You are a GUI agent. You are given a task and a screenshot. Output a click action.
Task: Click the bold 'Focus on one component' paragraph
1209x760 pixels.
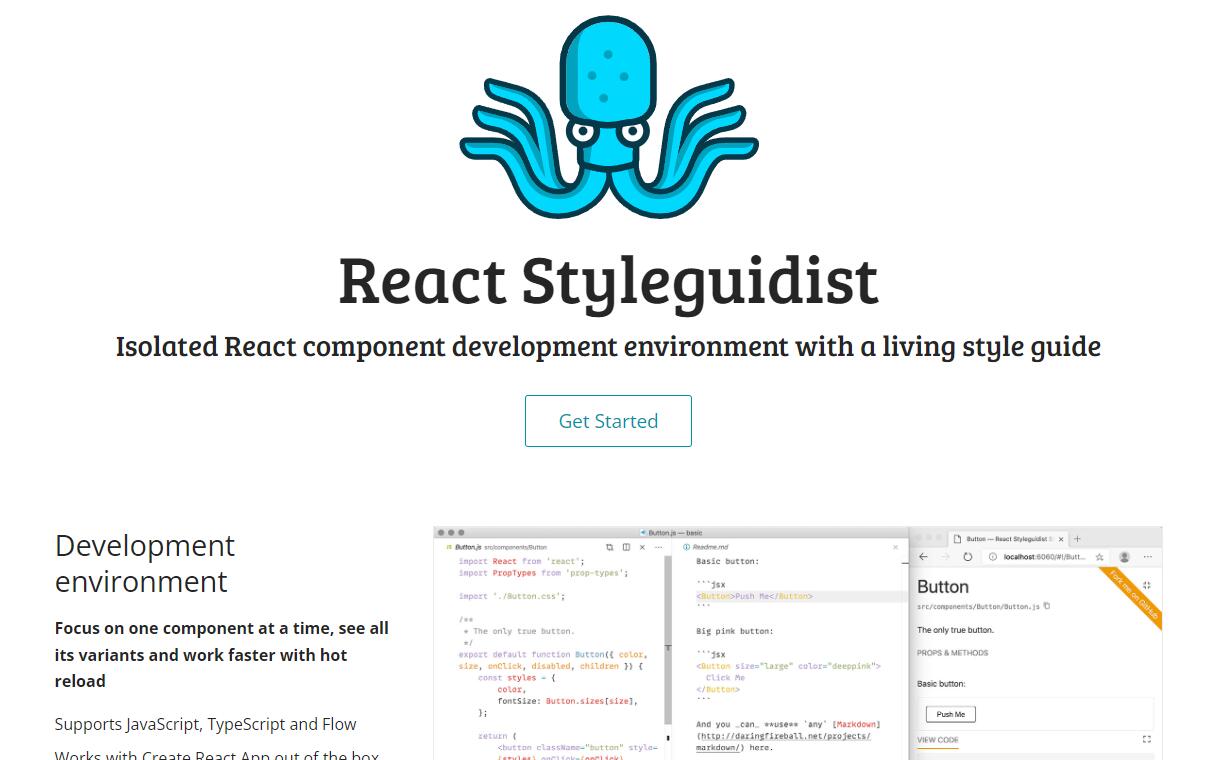(x=222, y=654)
